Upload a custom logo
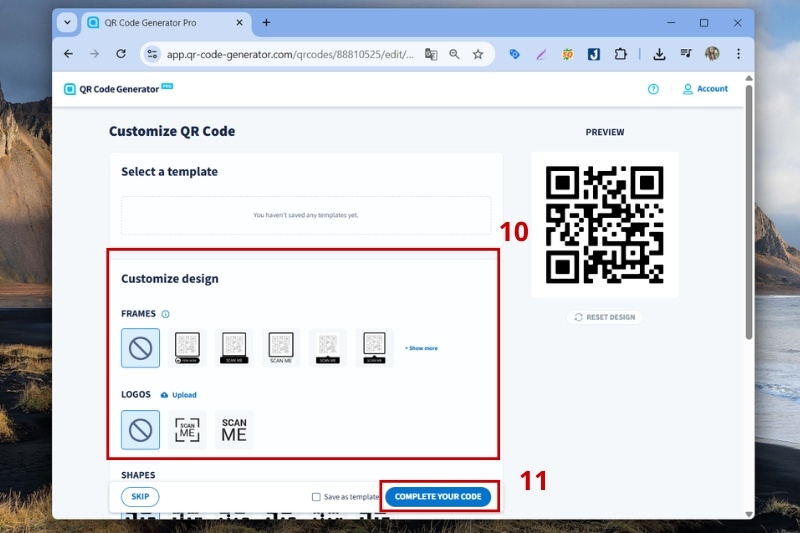The image size is (800, 533). point(179,395)
